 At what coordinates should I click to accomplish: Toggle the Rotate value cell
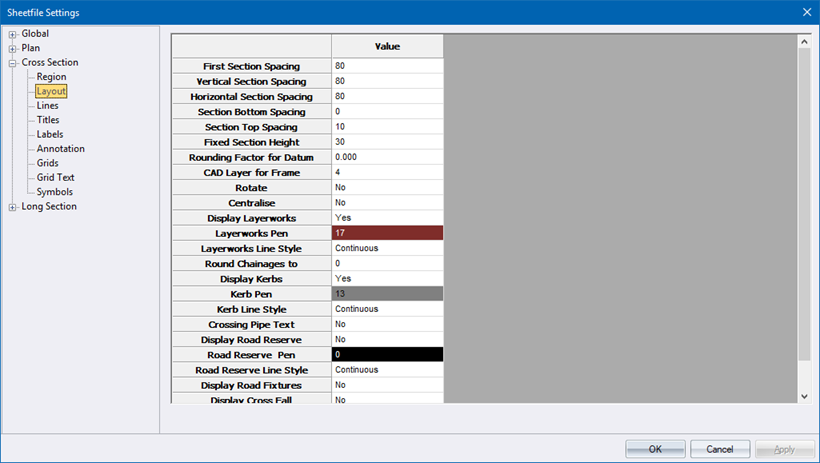387,188
